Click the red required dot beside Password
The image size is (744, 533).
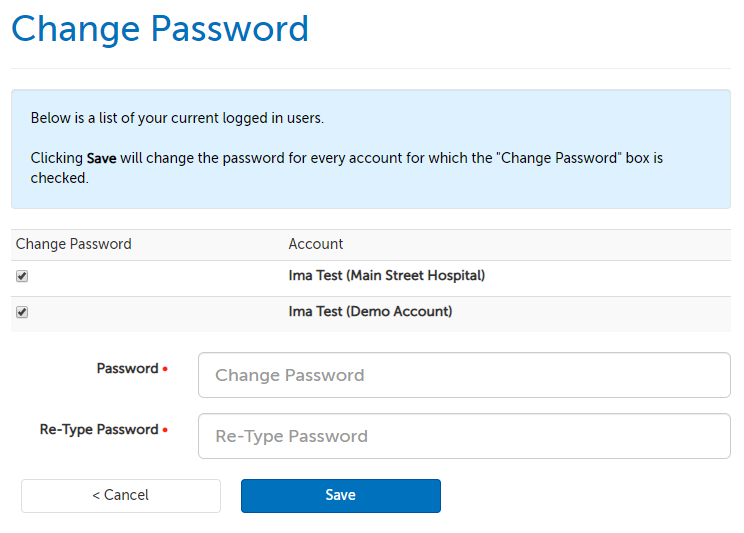[165, 369]
